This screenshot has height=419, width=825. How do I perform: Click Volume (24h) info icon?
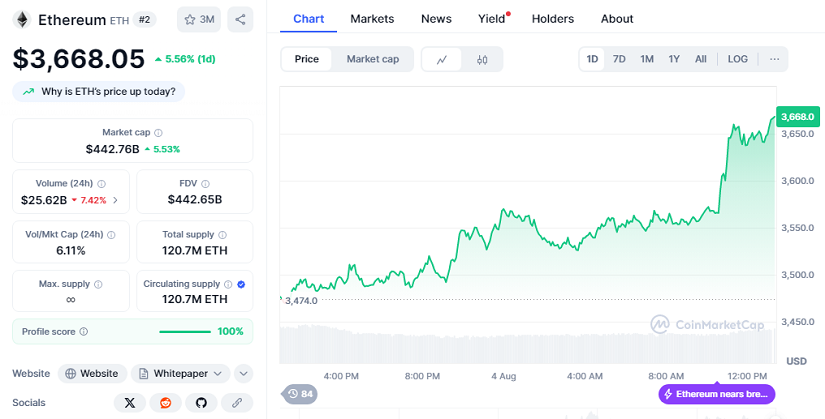102,184
